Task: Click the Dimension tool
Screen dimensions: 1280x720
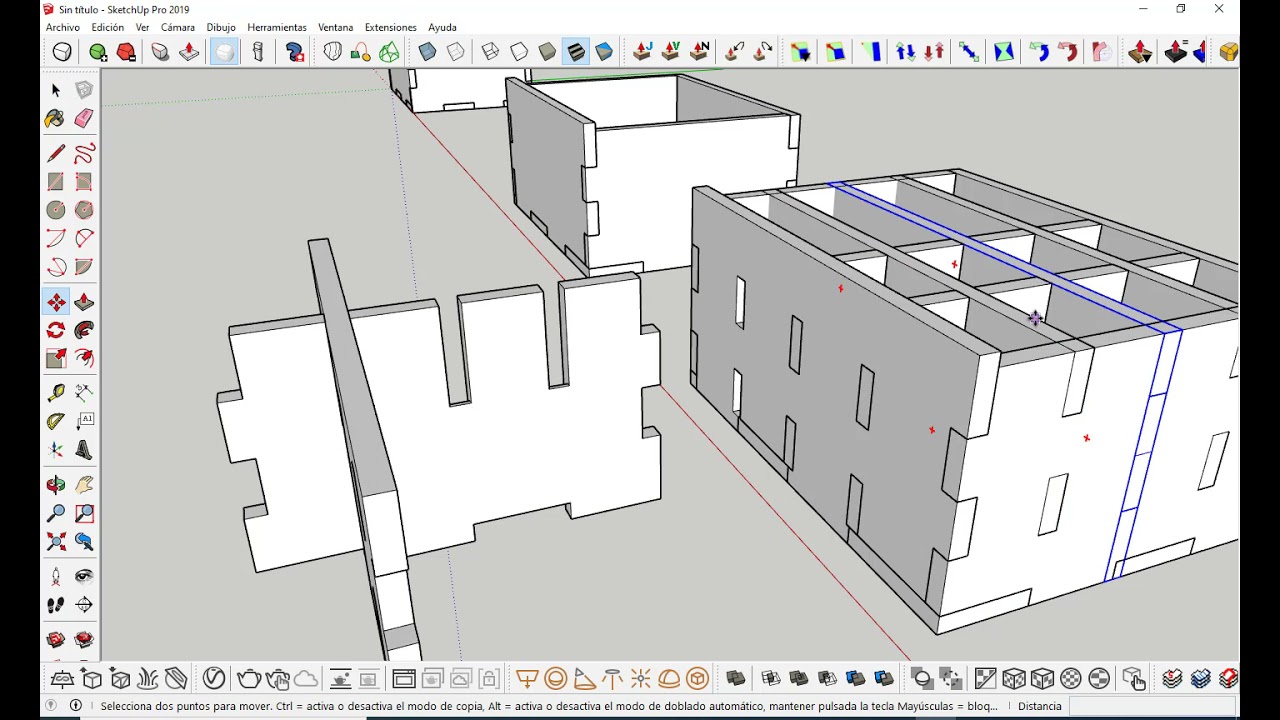Action: [x=84, y=393]
